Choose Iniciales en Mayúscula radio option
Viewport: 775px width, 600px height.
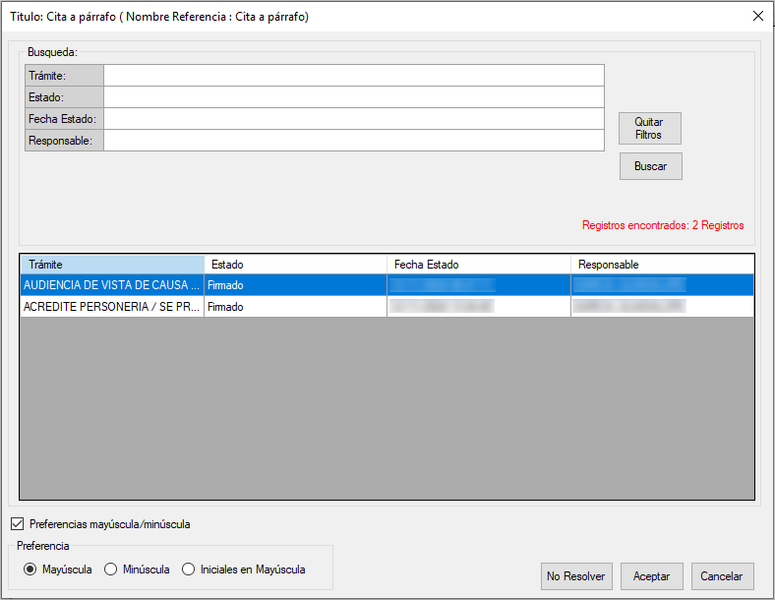click(x=189, y=570)
